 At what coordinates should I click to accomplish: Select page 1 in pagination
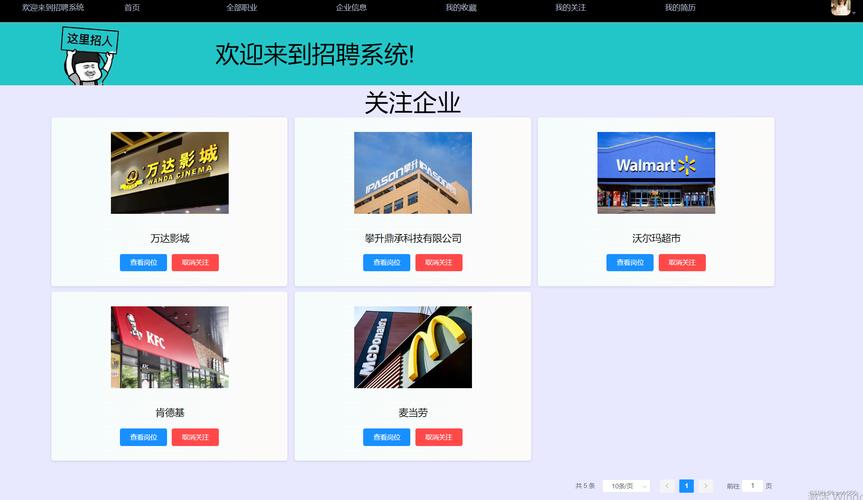(686, 486)
